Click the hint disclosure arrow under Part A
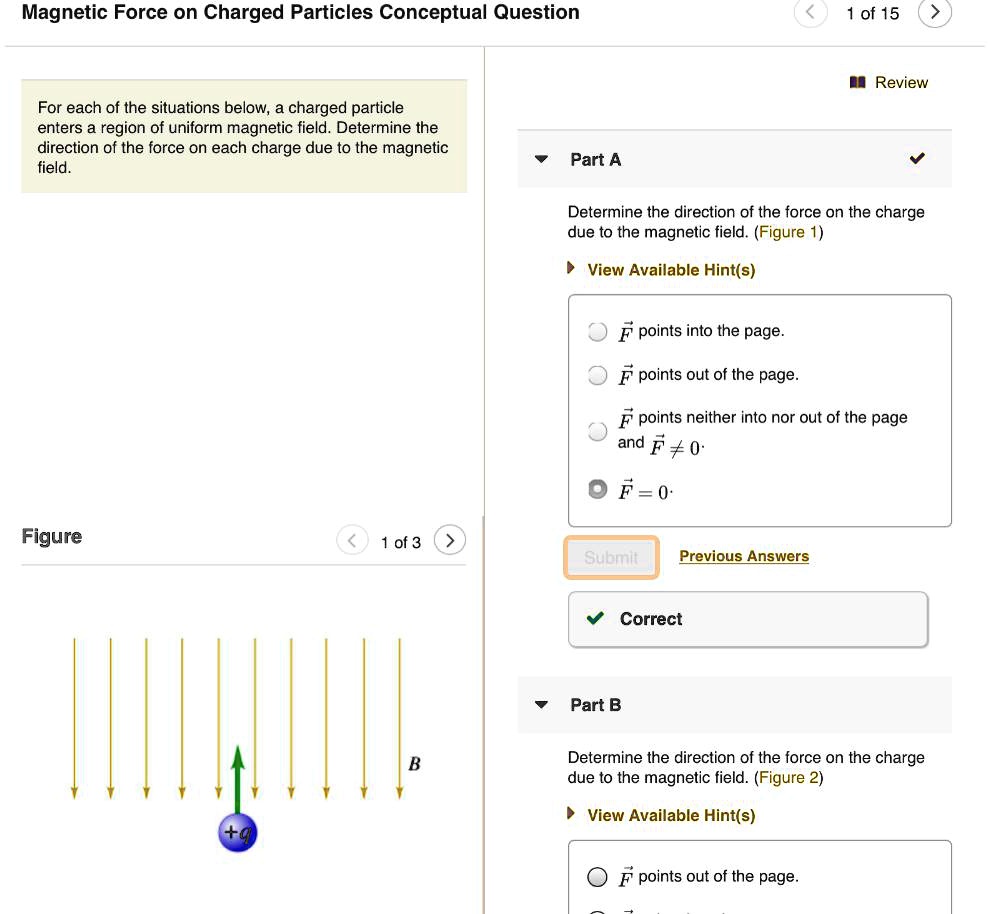The image size is (988, 914). pyautogui.click(x=571, y=269)
